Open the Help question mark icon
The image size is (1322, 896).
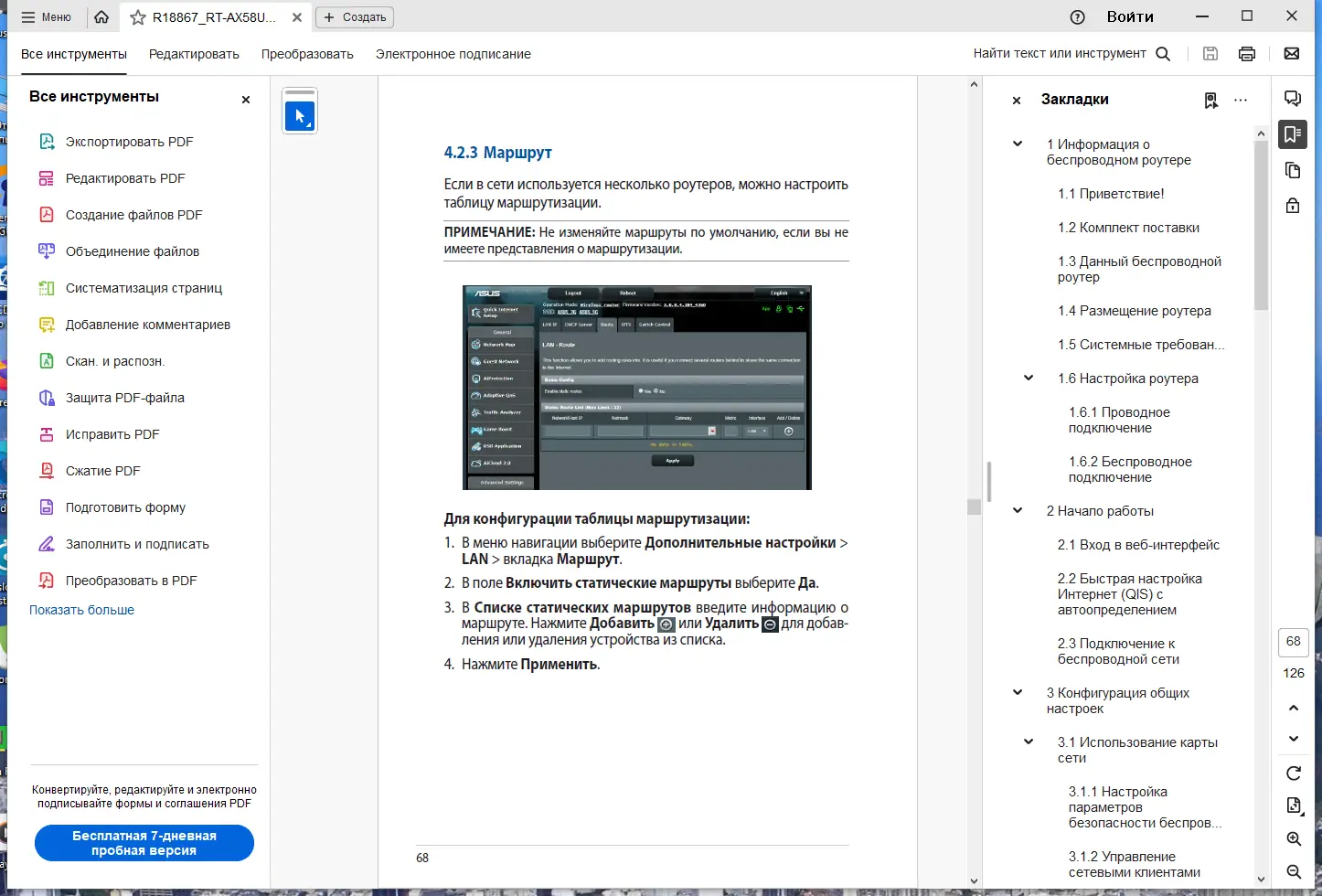[1077, 17]
